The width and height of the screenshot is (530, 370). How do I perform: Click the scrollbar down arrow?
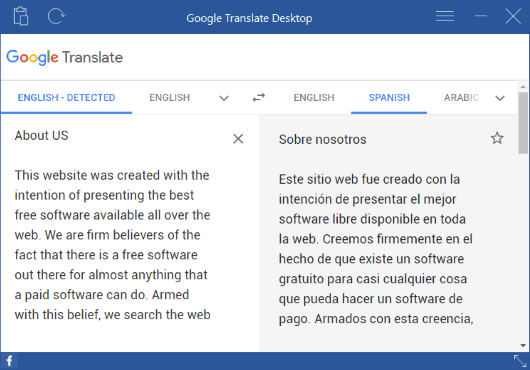(523, 345)
